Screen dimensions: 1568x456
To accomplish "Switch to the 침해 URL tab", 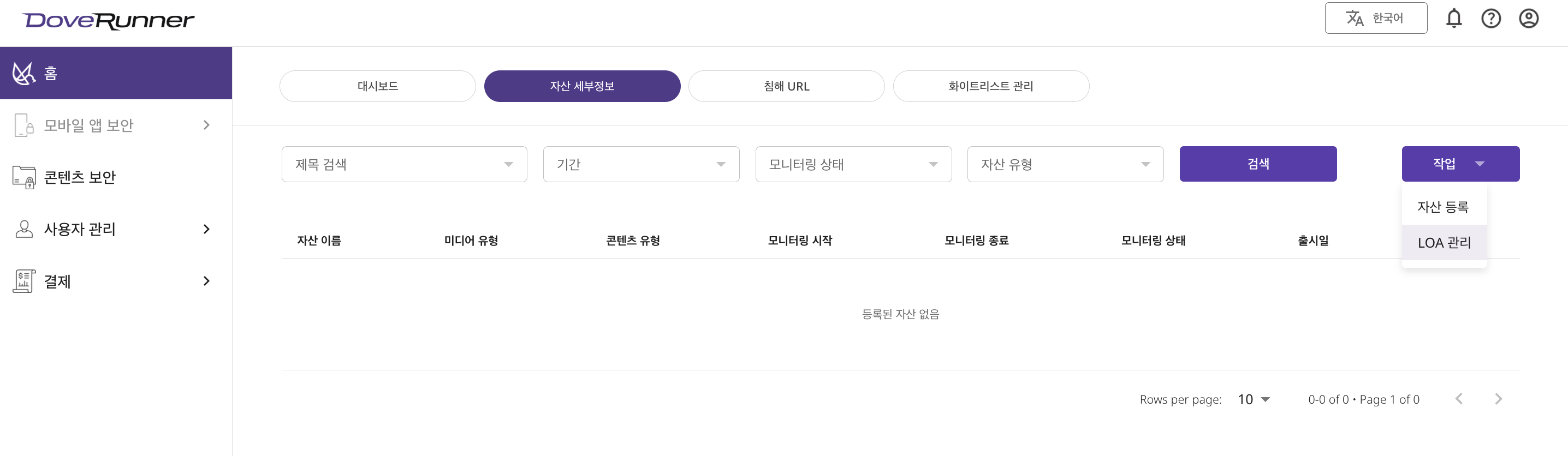I will coord(786,86).
